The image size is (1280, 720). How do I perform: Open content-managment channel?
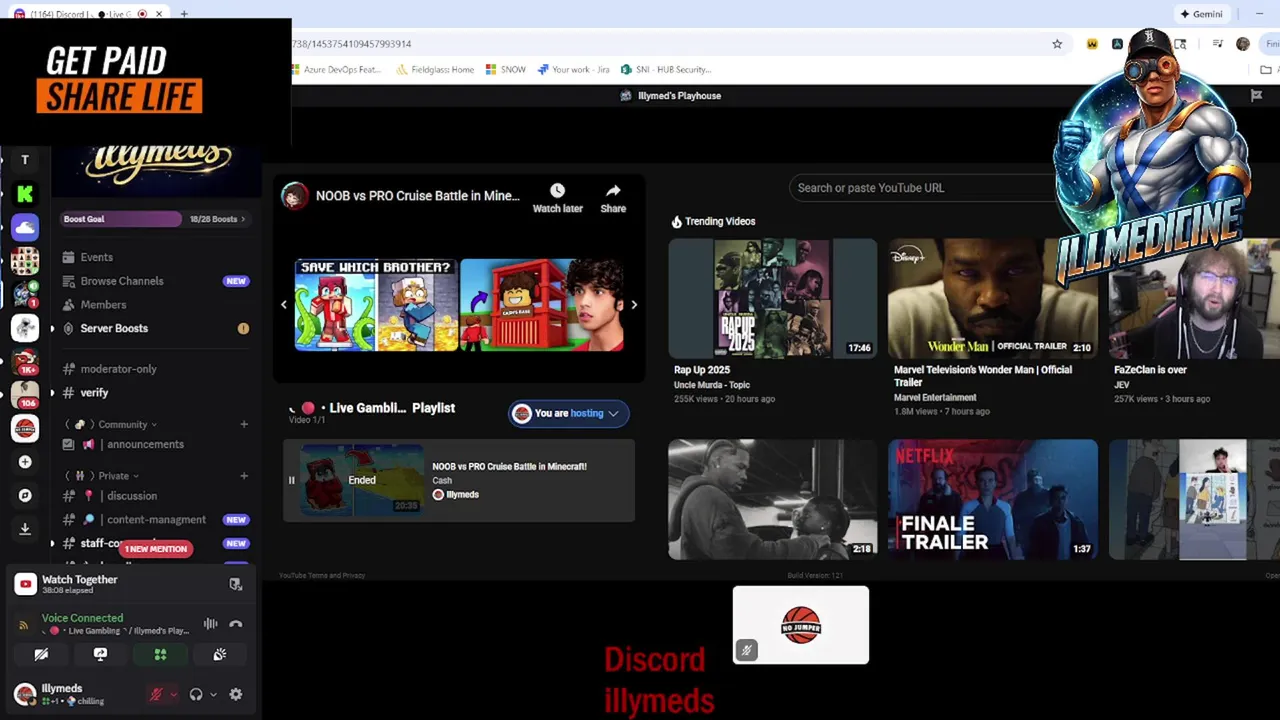point(155,520)
